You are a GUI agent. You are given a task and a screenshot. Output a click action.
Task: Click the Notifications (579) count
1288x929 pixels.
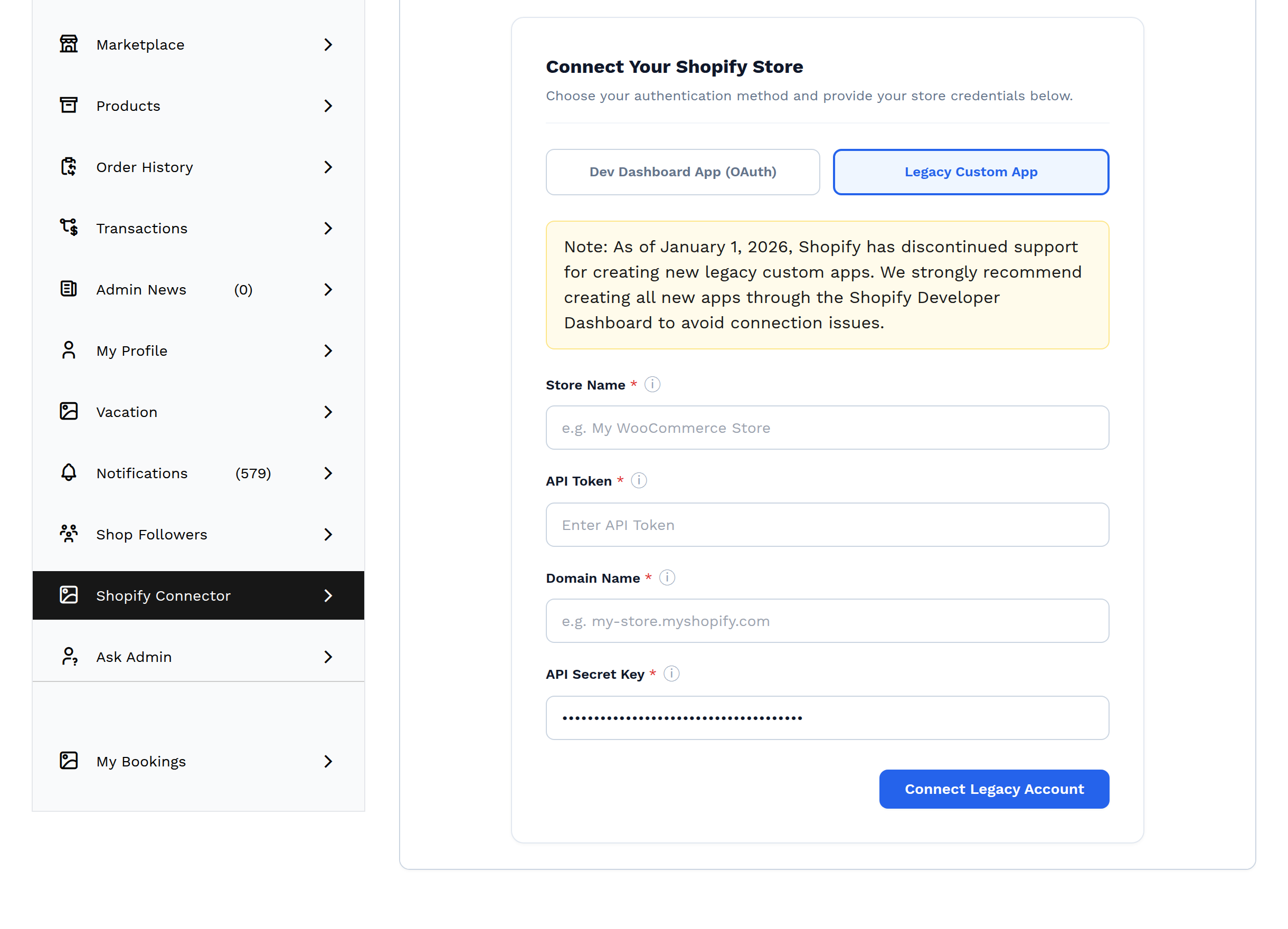pyautogui.click(x=253, y=473)
